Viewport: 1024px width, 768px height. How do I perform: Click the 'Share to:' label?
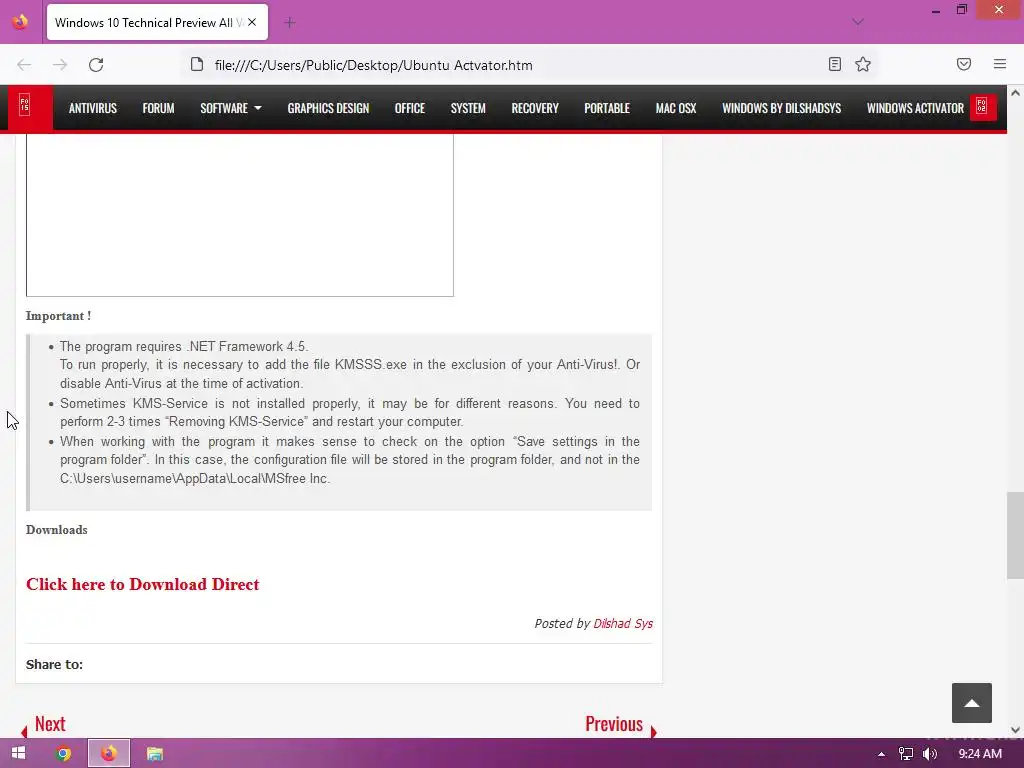(x=54, y=664)
